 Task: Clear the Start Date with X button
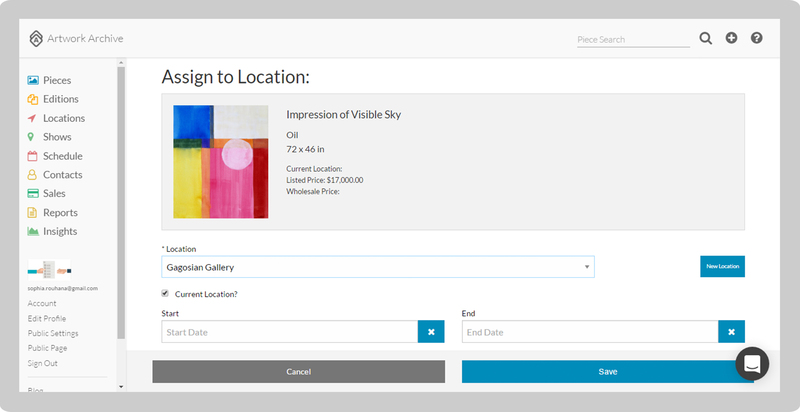[431, 332]
